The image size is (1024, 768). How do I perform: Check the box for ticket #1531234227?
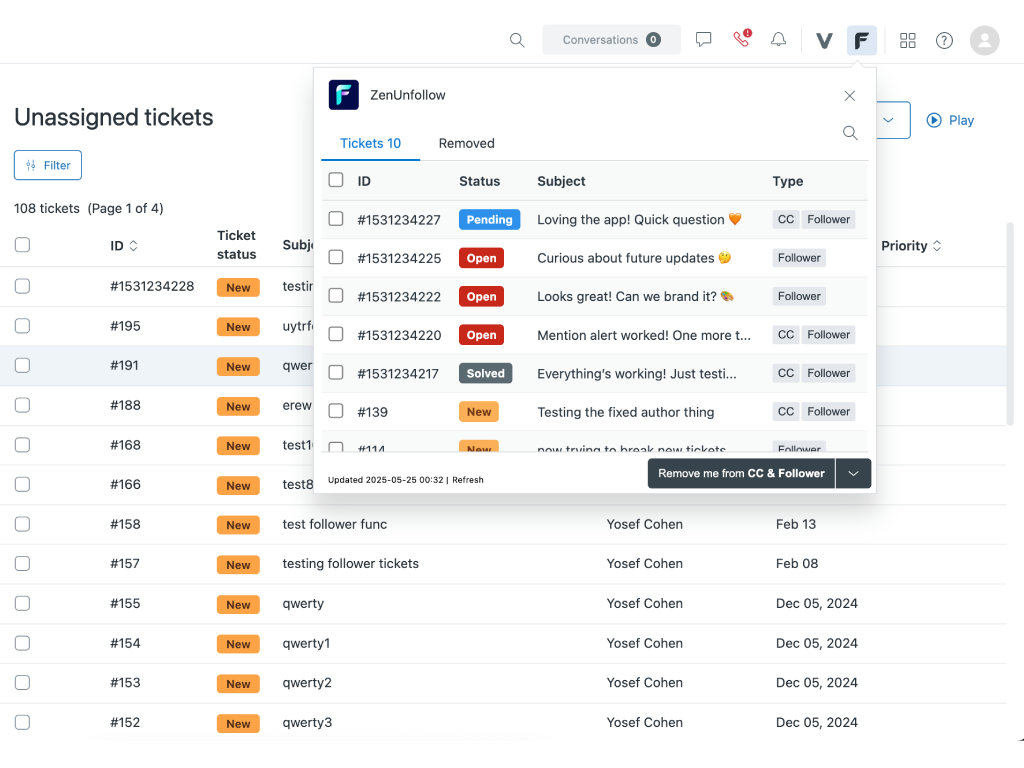336,219
